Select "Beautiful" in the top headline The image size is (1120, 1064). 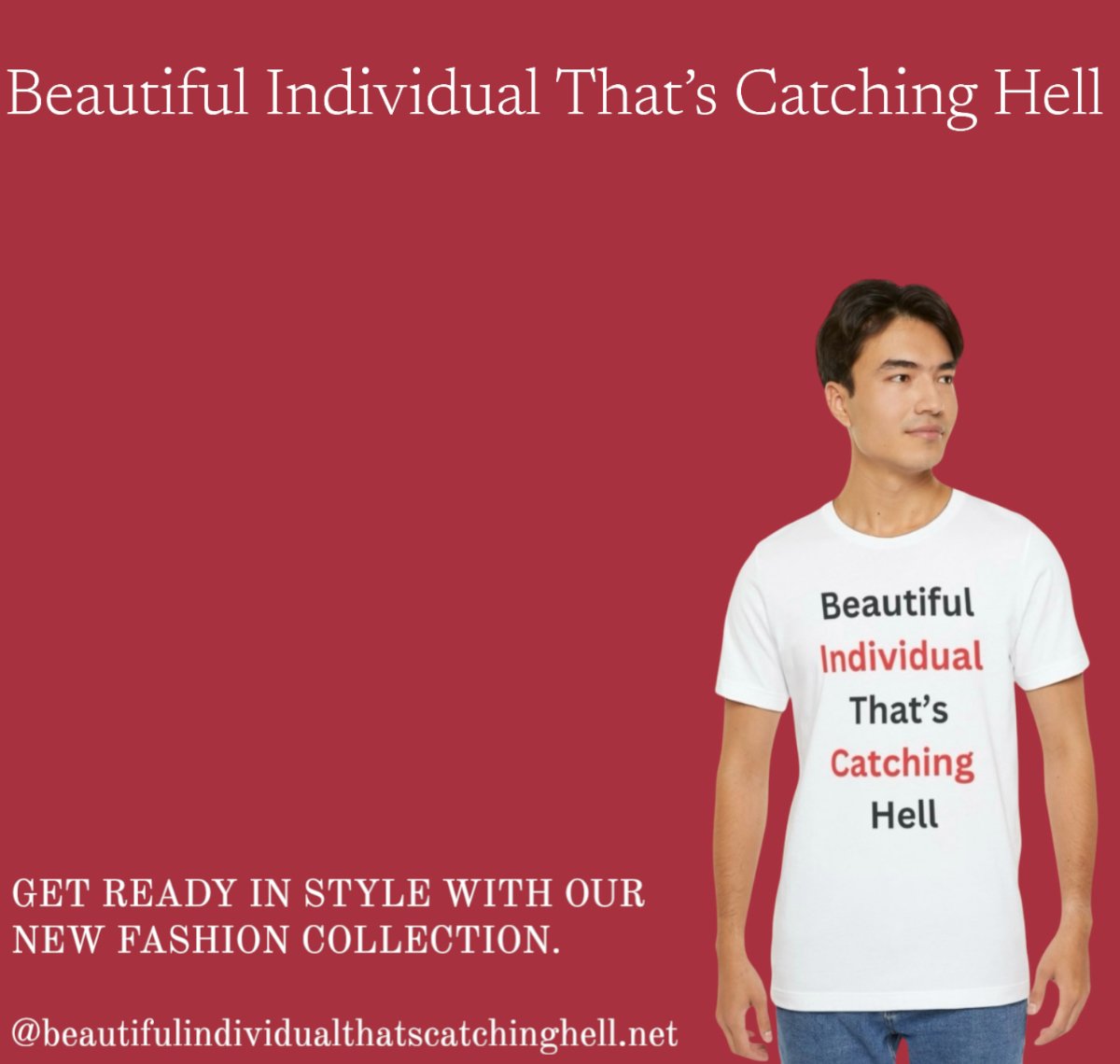128,91
